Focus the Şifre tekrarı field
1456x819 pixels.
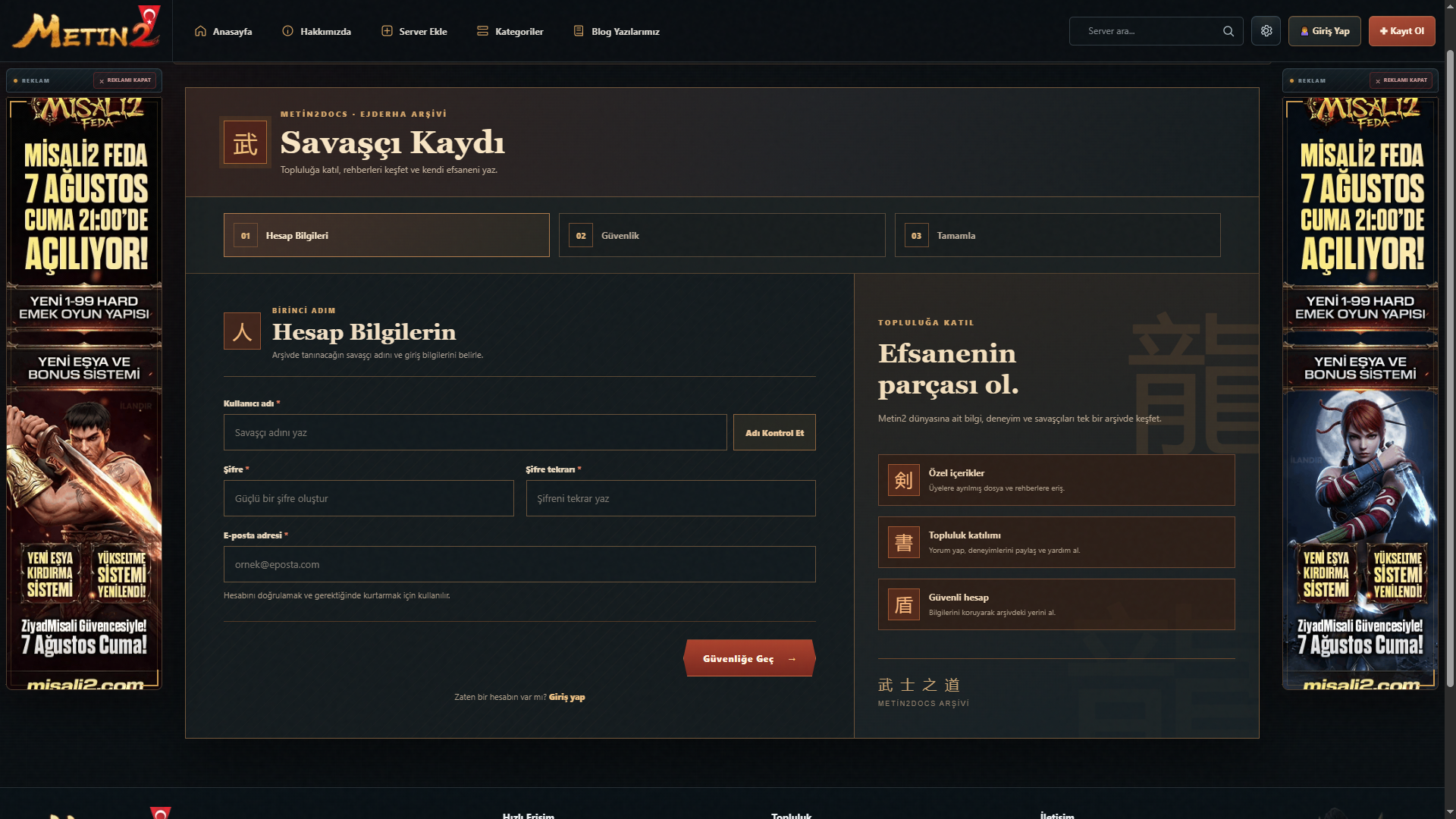click(671, 498)
